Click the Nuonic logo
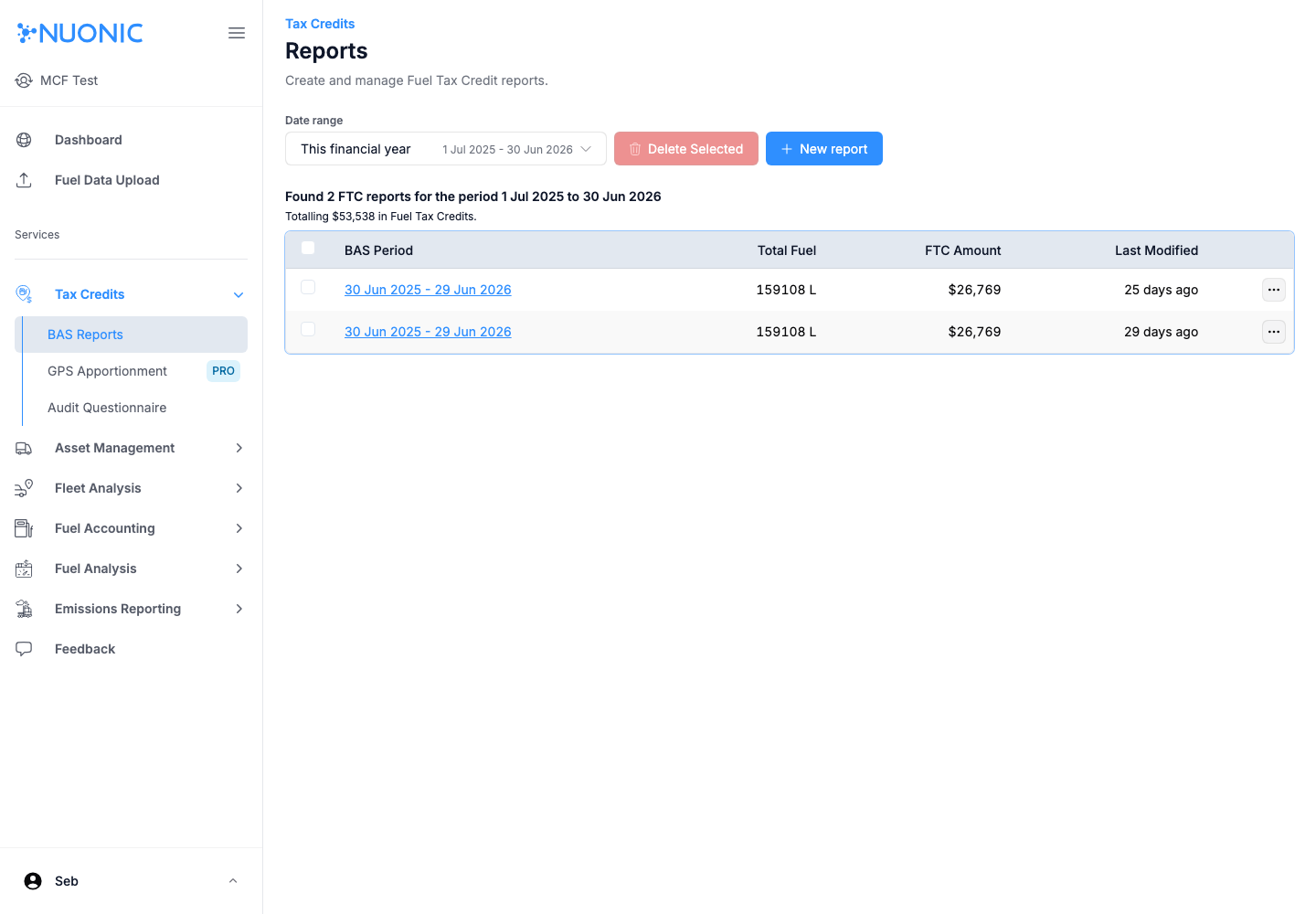The image size is (1316, 914). (x=80, y=32)
